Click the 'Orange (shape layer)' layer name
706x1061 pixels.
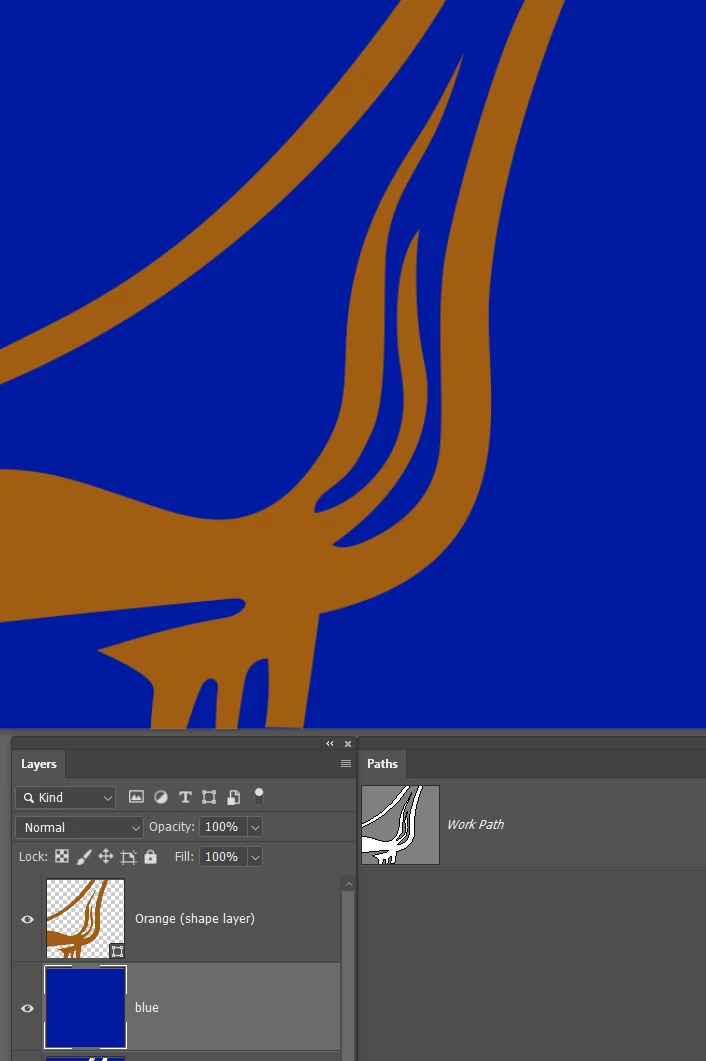(195, 919)
